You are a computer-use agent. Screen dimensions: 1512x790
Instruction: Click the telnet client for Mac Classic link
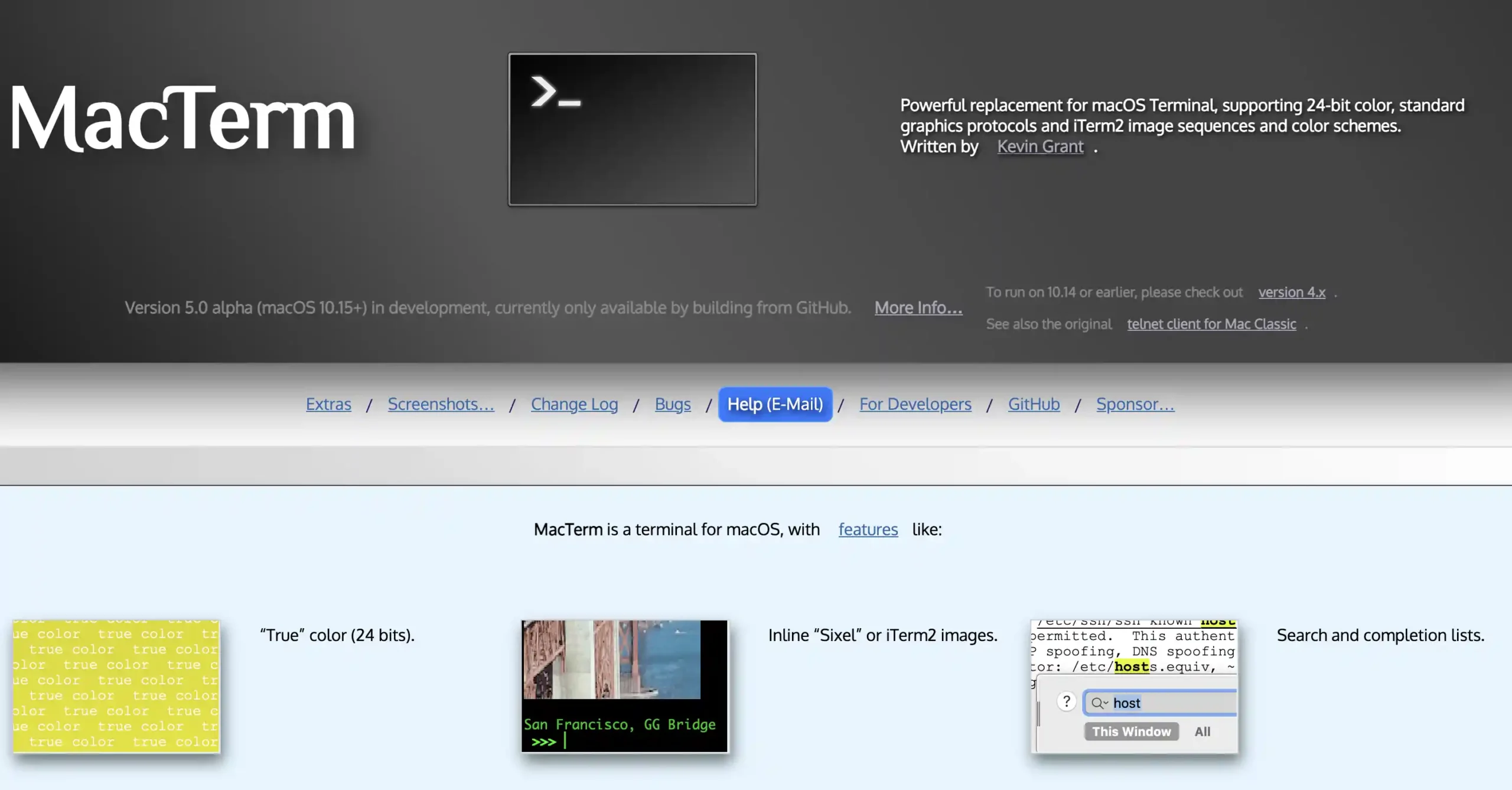tap(1211, 323)
